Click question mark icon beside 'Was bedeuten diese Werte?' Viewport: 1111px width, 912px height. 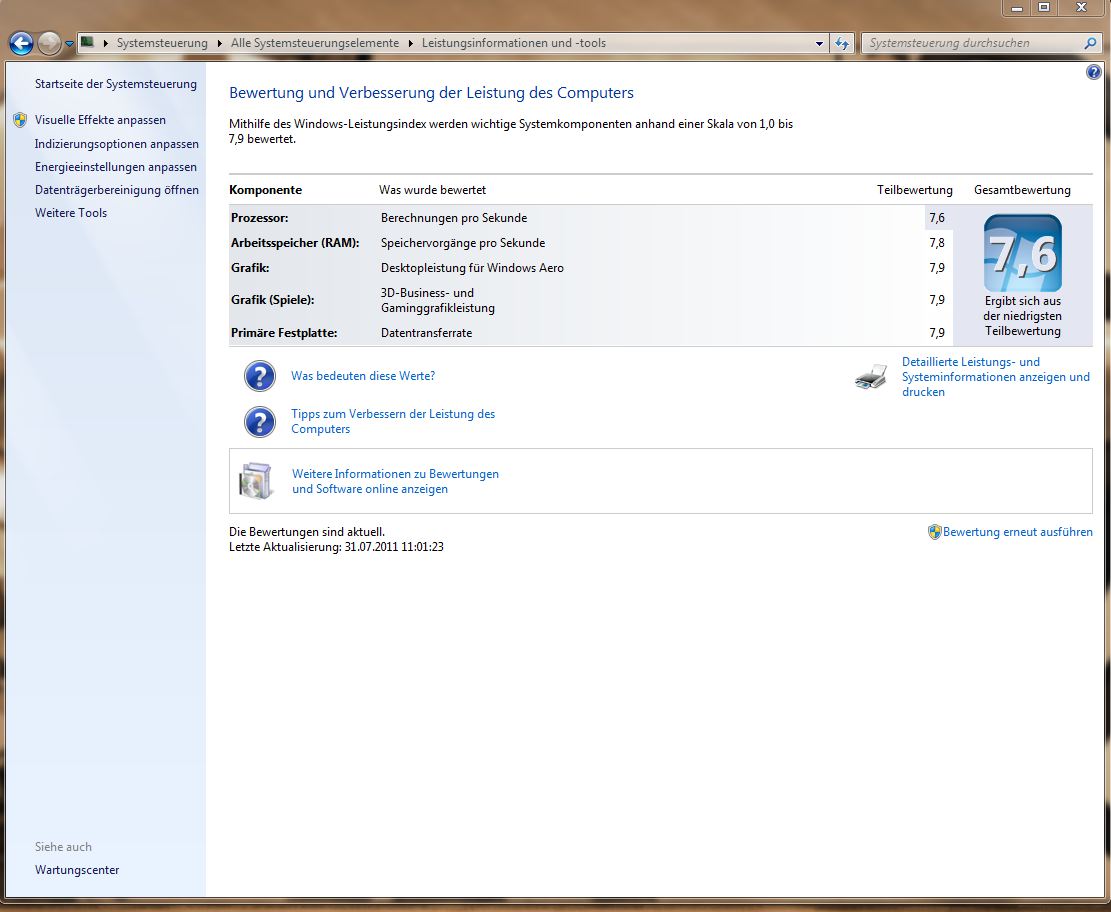[x=260, y=376]
